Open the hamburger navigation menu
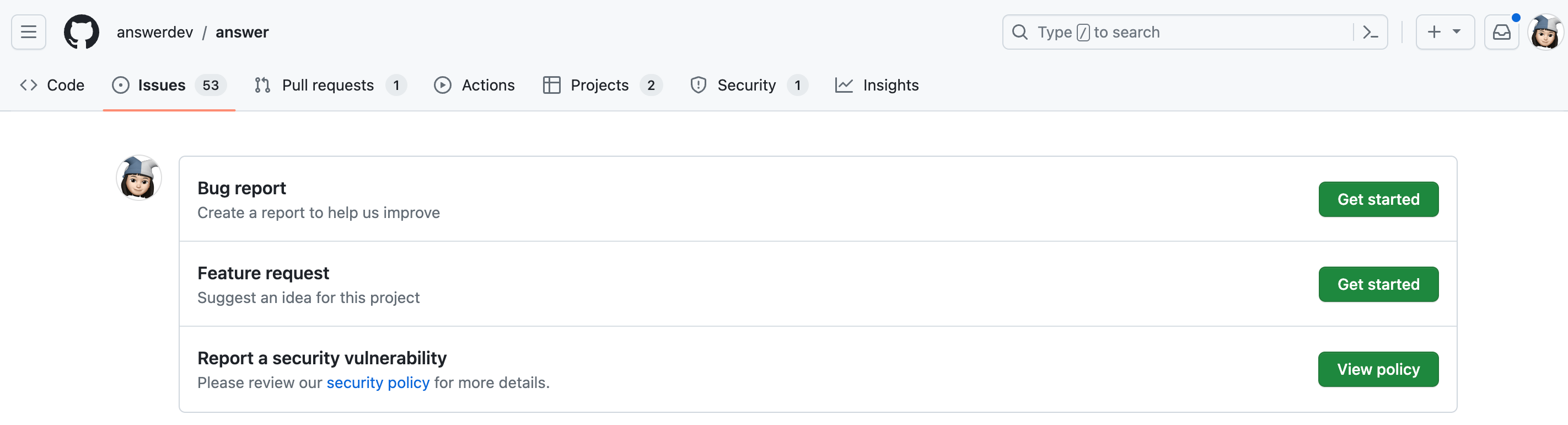 29,31
